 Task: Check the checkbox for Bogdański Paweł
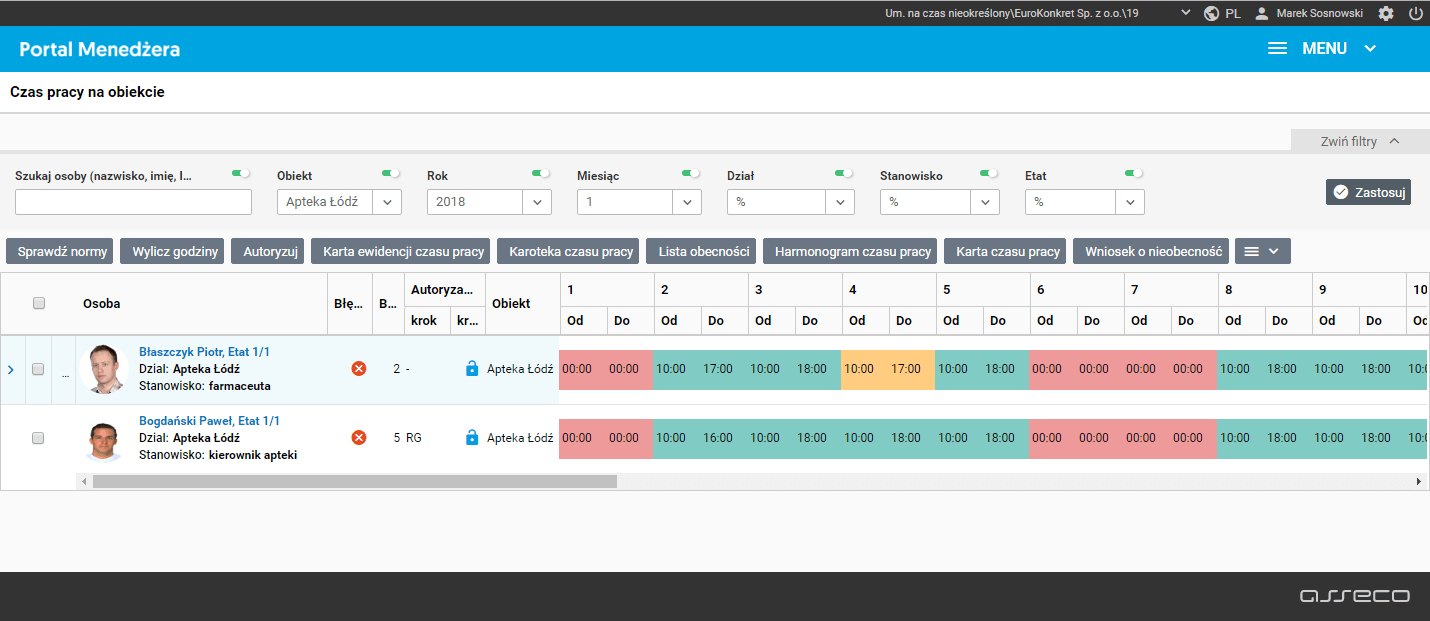(x=38, y=438)
